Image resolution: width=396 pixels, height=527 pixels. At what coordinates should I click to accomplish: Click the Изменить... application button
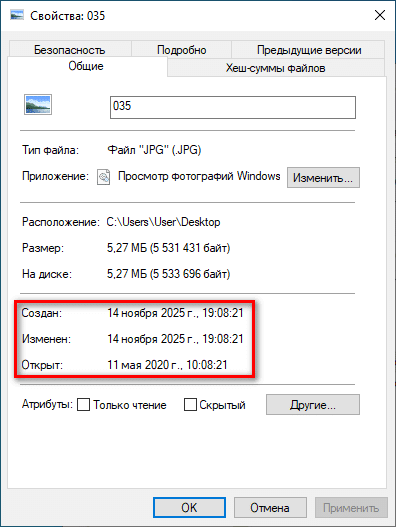coord(323,177)
